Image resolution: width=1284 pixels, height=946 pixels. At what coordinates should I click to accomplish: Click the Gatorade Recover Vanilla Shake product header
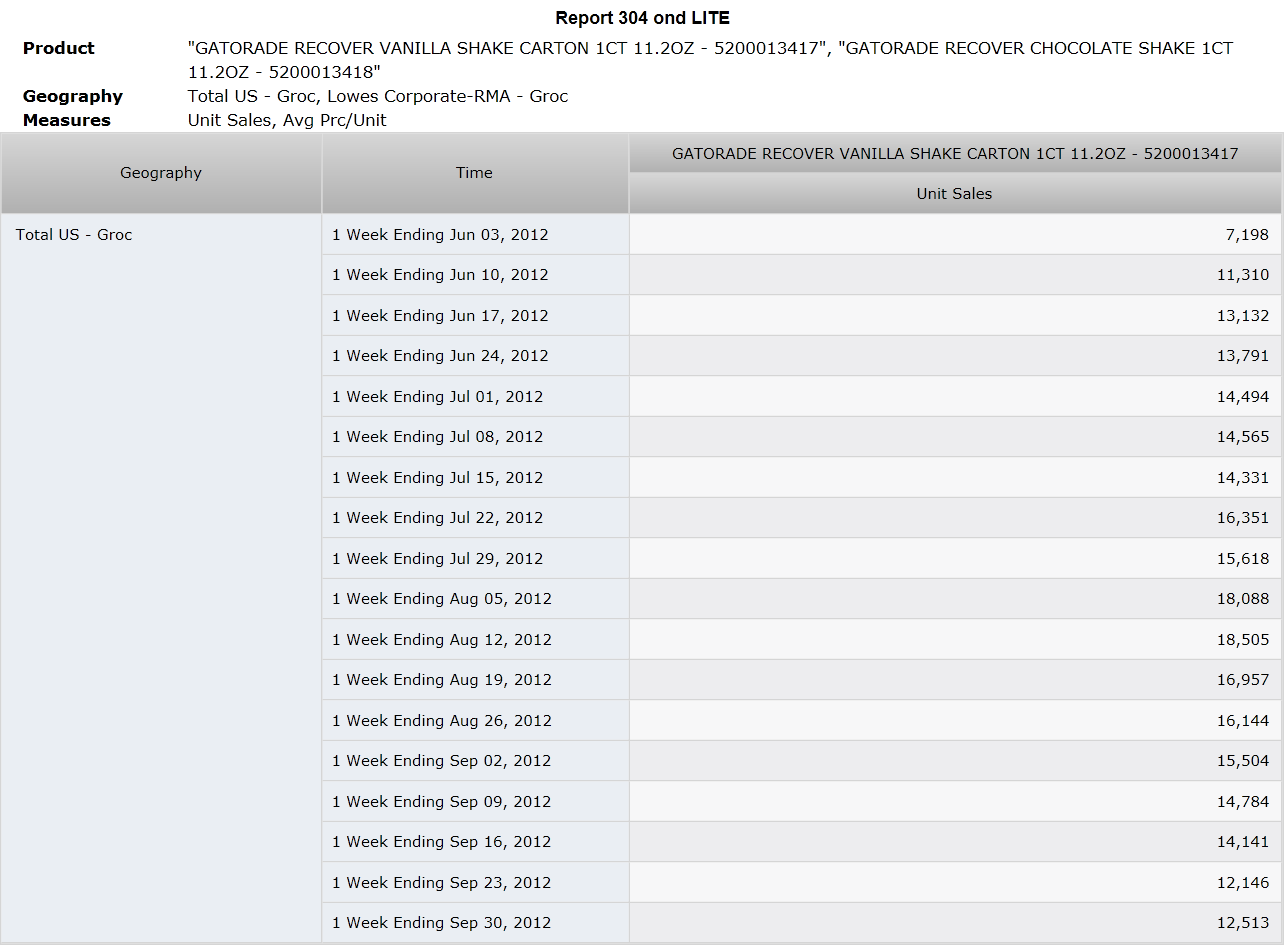955,154
